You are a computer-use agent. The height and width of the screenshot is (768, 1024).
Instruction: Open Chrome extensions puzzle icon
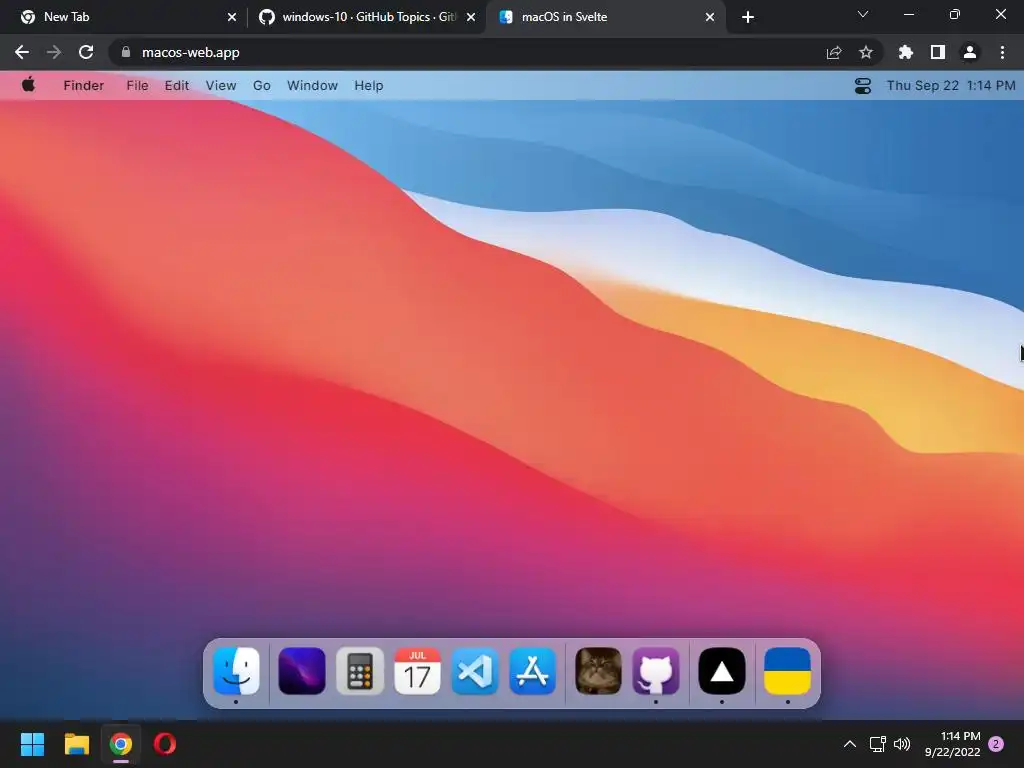[x=905, y=52]
